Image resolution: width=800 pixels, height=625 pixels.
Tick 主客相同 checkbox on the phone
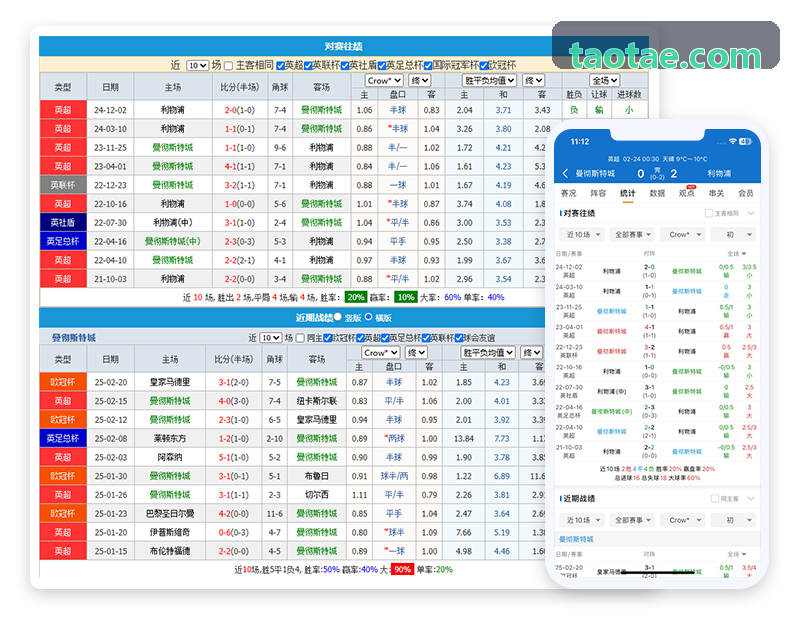click(x=708, y=213)
